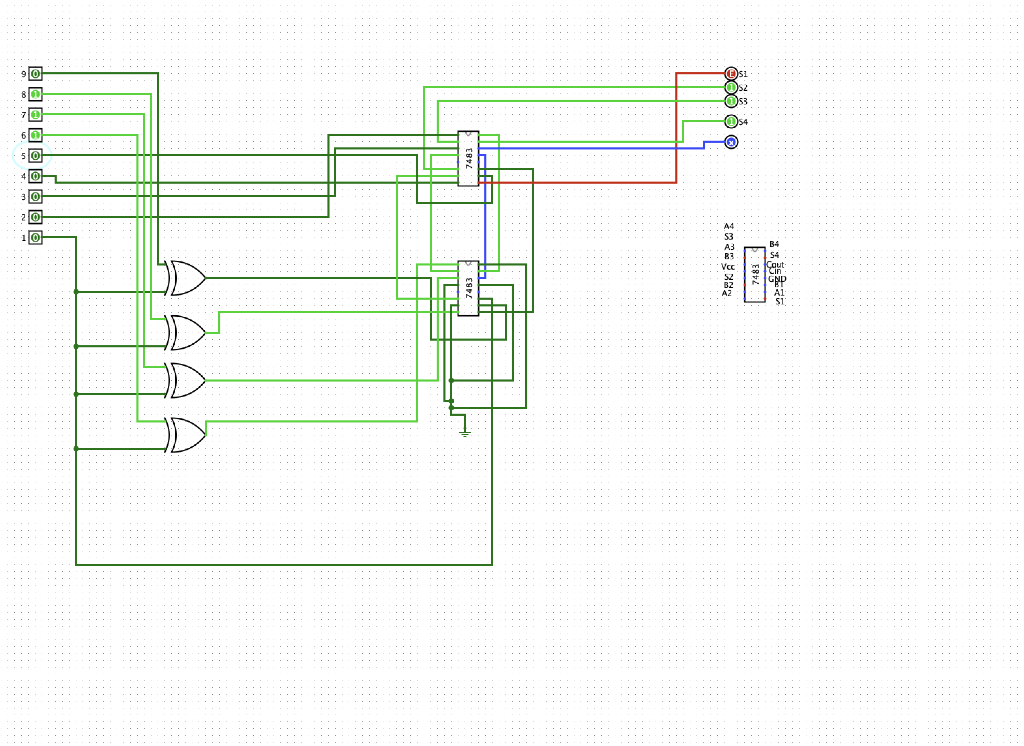Toggle input pin 1 on

pyautogui.click(x=36, y=236)
